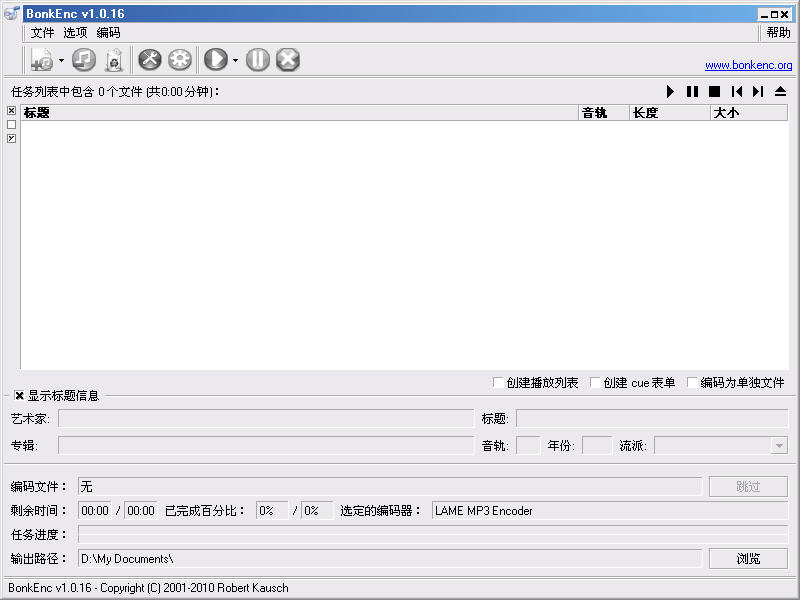Click the 跳过 button

point(748,486)
